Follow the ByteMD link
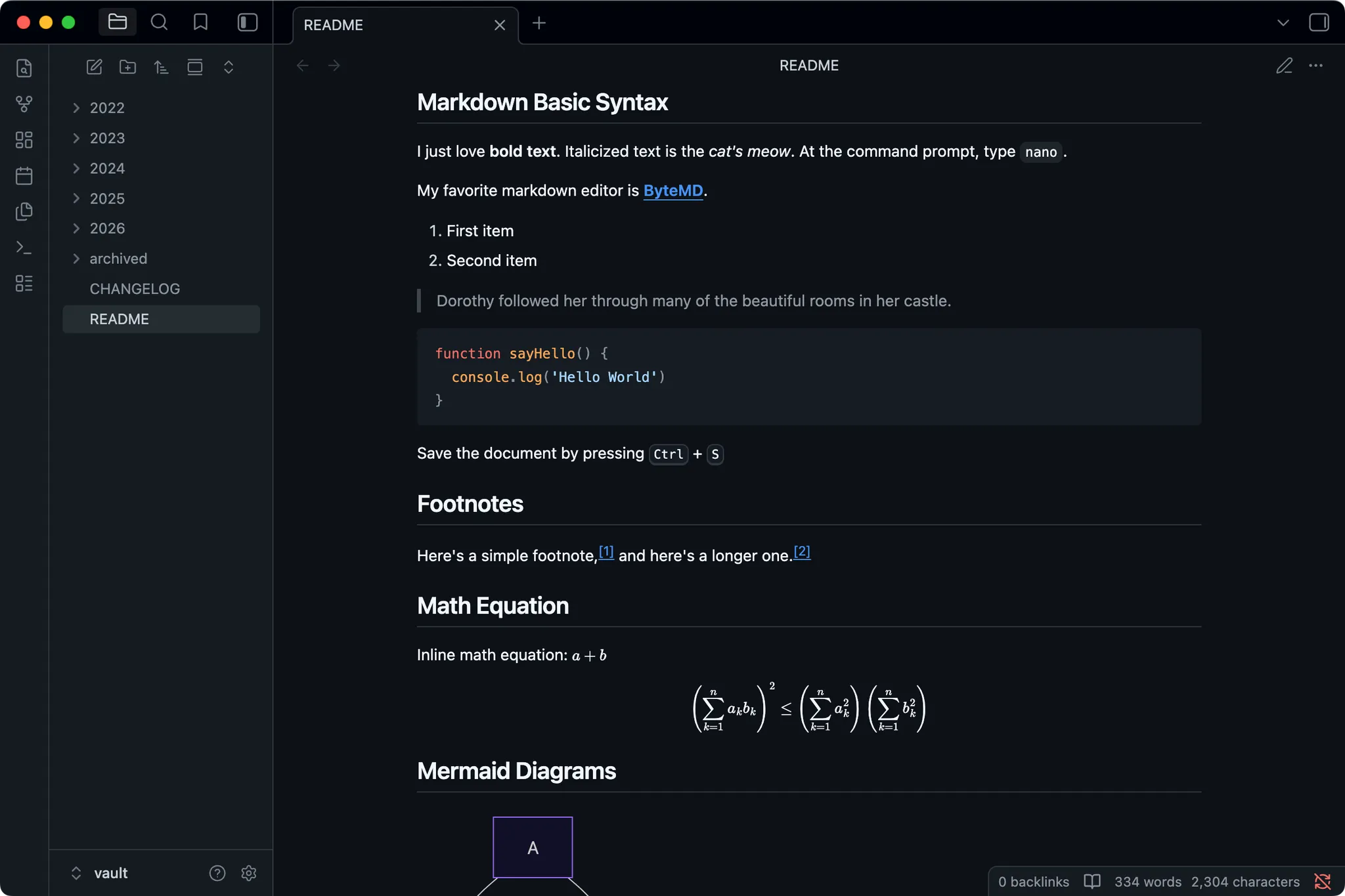 coord(673,190)
